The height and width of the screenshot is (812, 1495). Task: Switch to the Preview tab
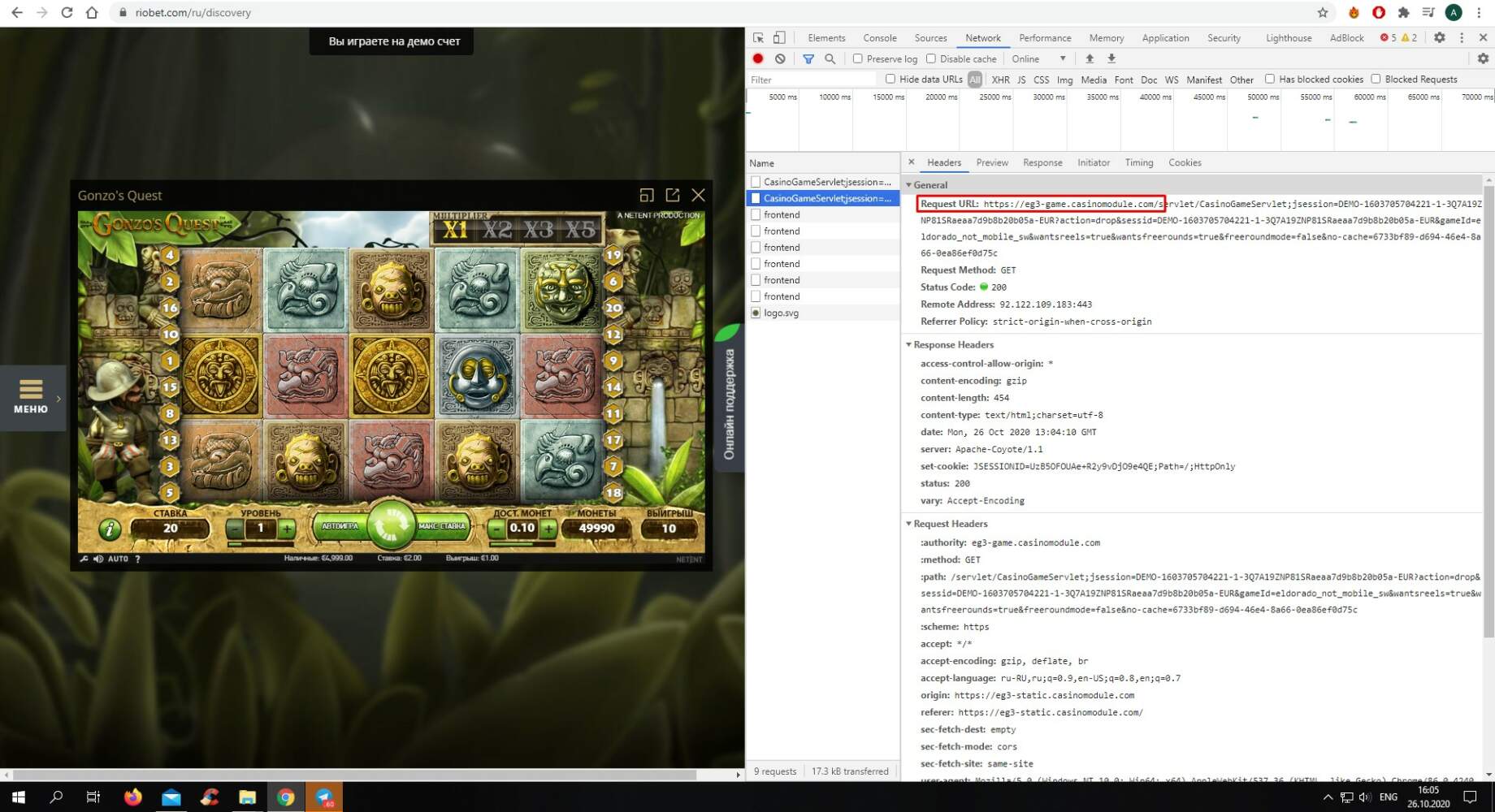[992, 162]
